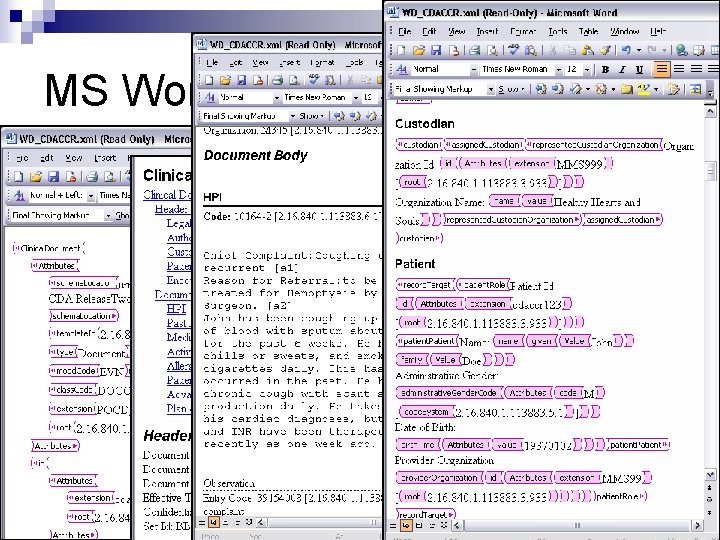Click the Print icon in middle Word window
This screenshot has width=720, height=540.
(x=277, y=80)
